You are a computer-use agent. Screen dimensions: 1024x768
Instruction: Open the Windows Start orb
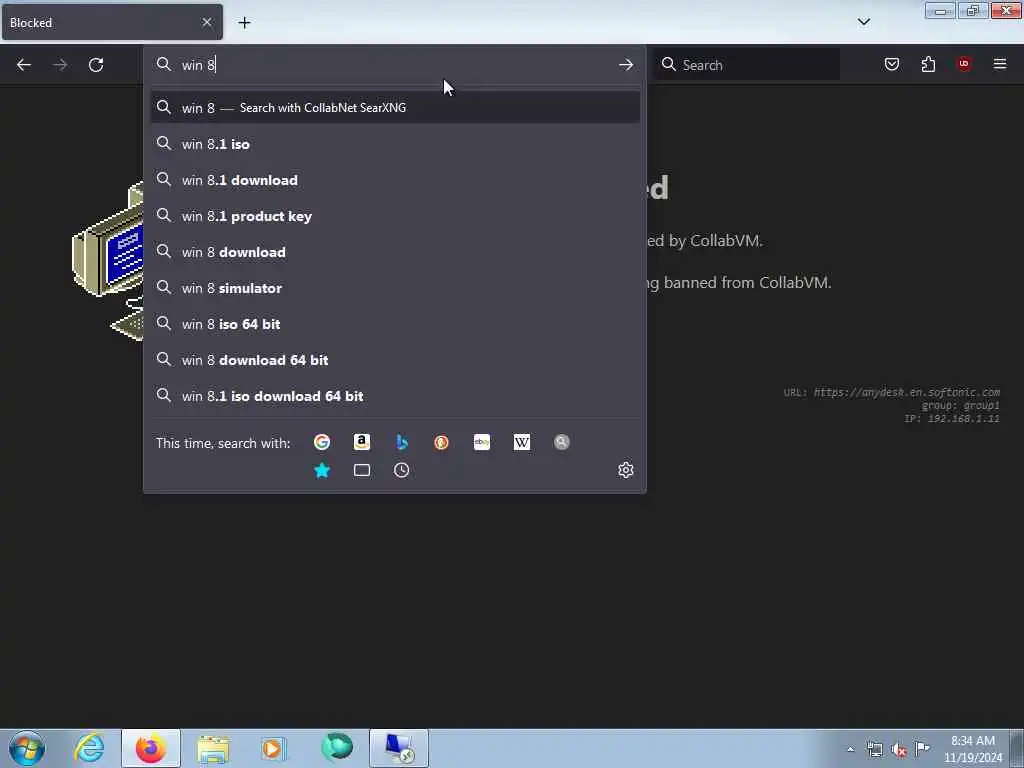27,748
